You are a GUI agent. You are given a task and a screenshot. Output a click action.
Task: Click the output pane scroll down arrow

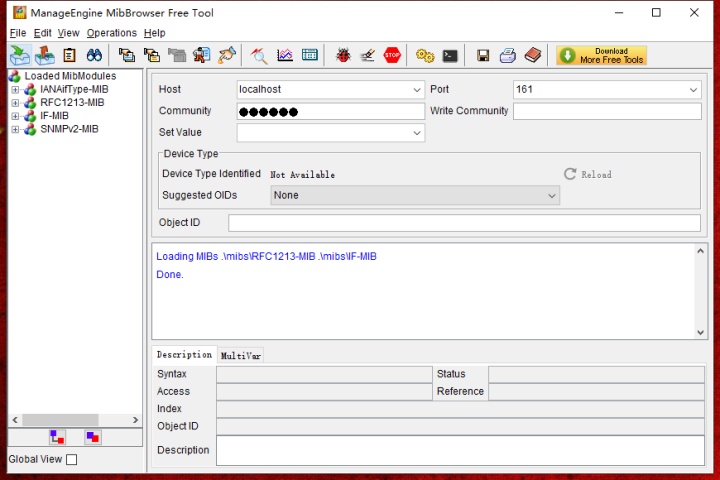[x=700, y=333]
